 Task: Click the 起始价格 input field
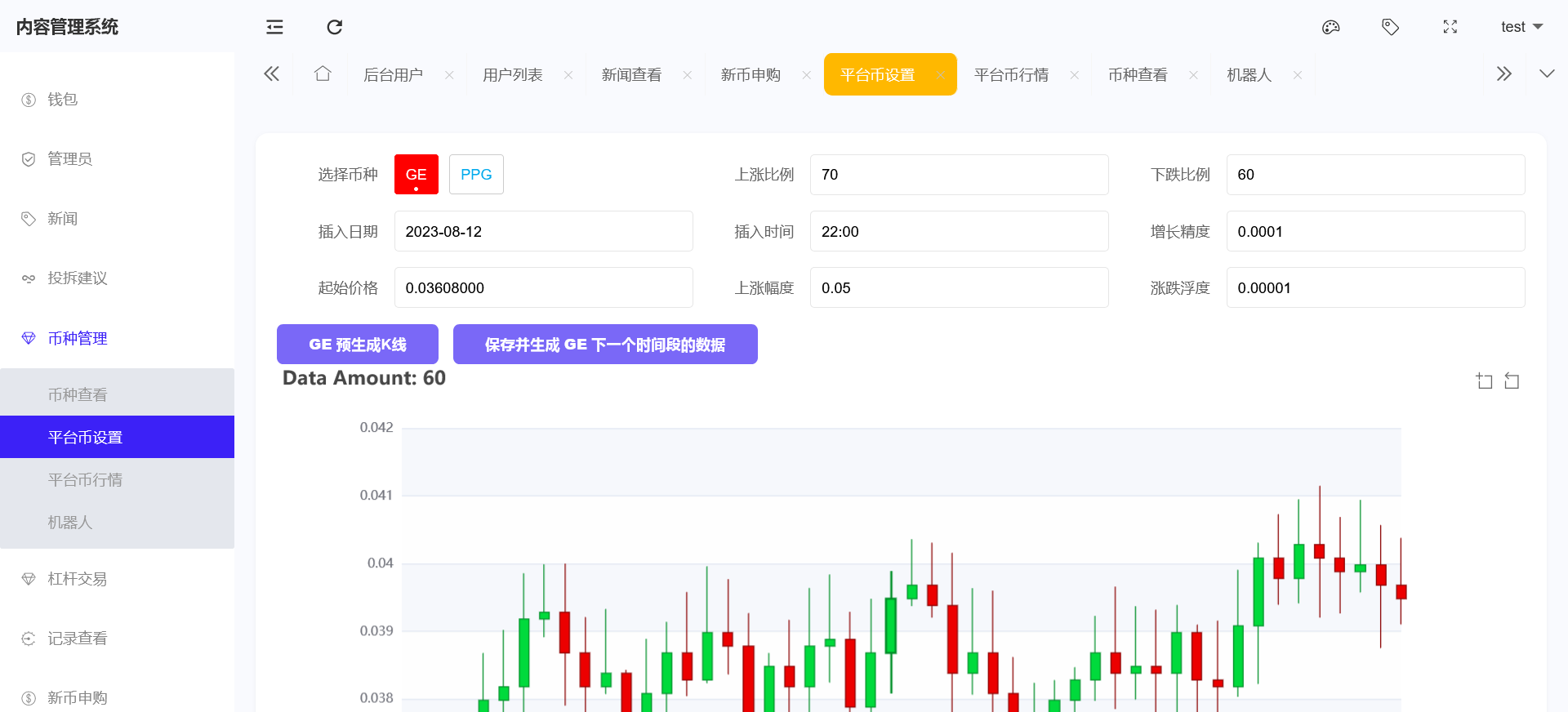(x=543, y=288)
